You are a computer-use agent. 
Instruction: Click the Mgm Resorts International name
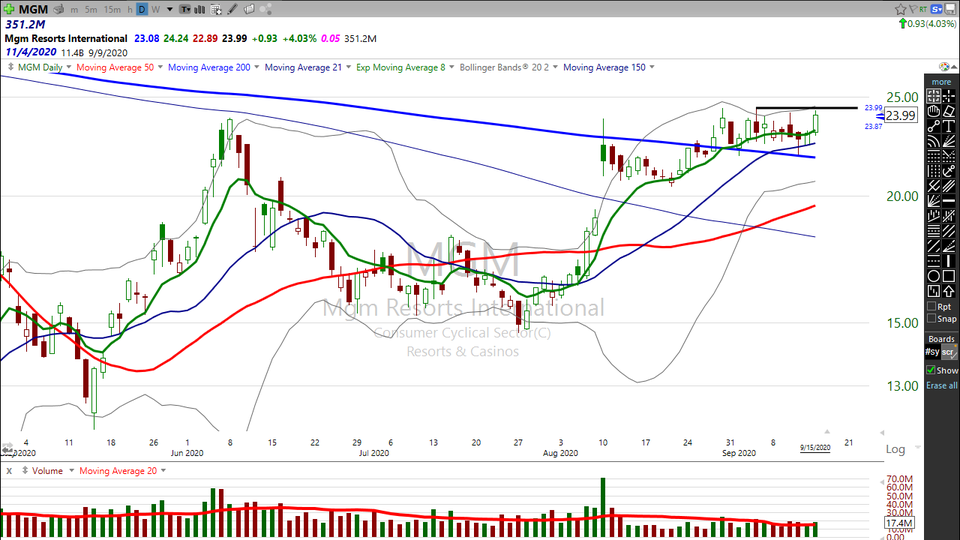tap(66, 39)
